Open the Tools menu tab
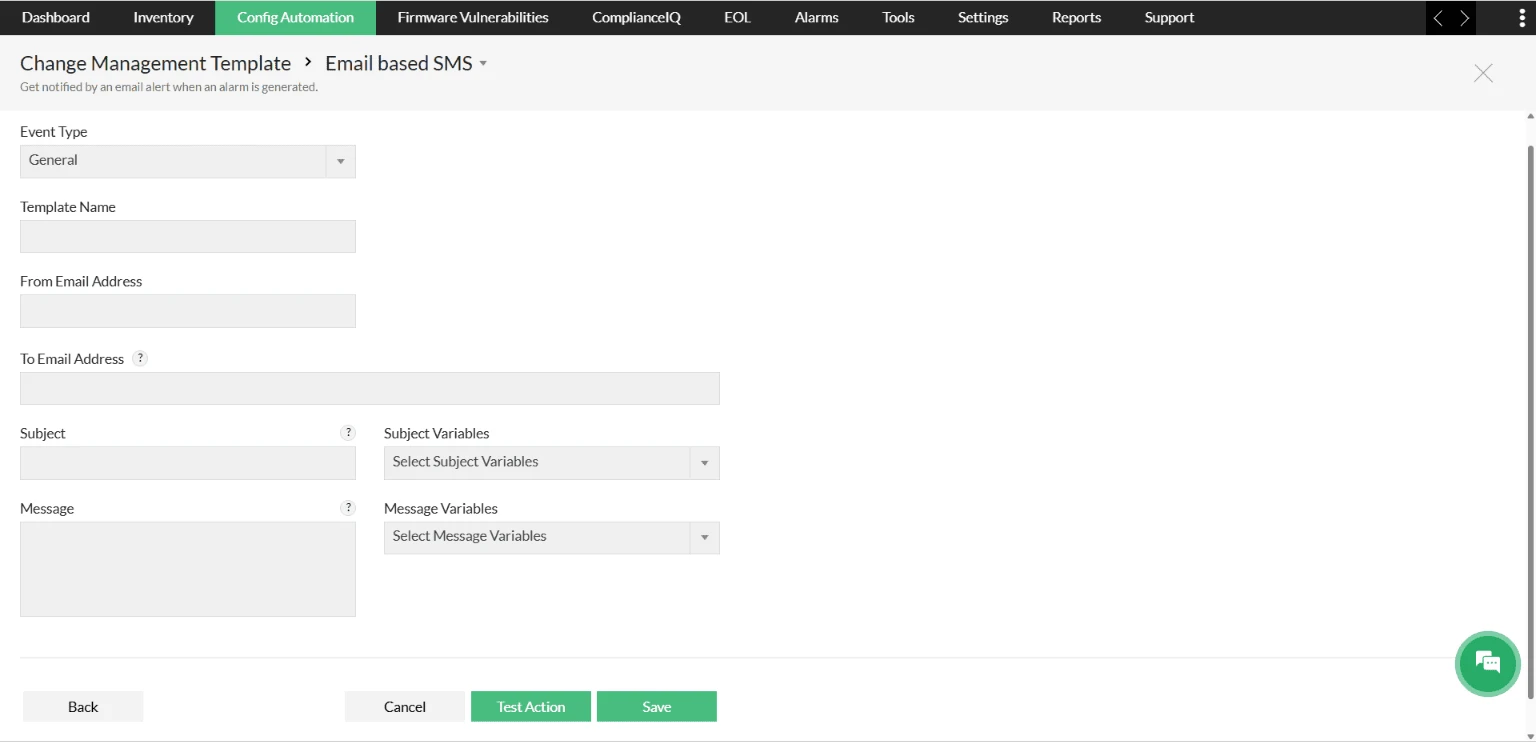The image size is (1536, 742). 898,18
